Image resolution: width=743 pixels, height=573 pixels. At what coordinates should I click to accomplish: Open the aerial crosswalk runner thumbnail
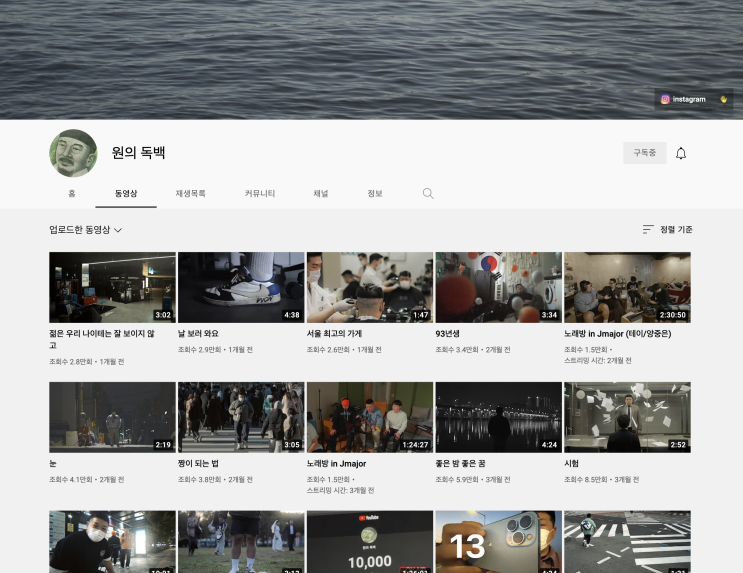point(627,542)
